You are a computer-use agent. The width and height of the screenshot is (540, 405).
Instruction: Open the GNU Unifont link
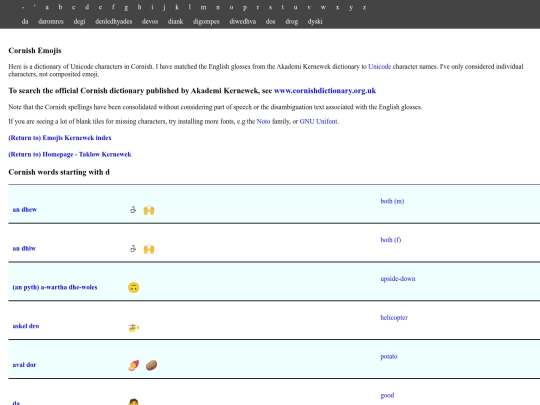point(319,121)
